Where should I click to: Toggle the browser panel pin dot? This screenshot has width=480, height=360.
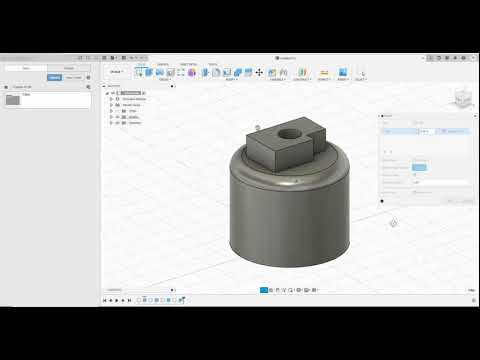coord(172,86)
